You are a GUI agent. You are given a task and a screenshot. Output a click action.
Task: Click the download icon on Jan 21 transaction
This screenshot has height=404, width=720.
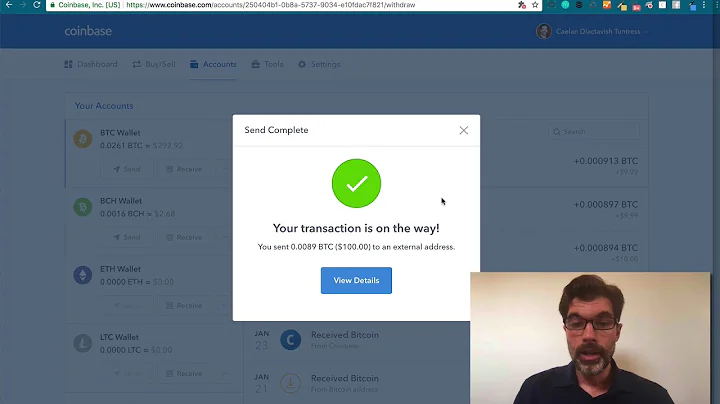[x=291, y=383]
